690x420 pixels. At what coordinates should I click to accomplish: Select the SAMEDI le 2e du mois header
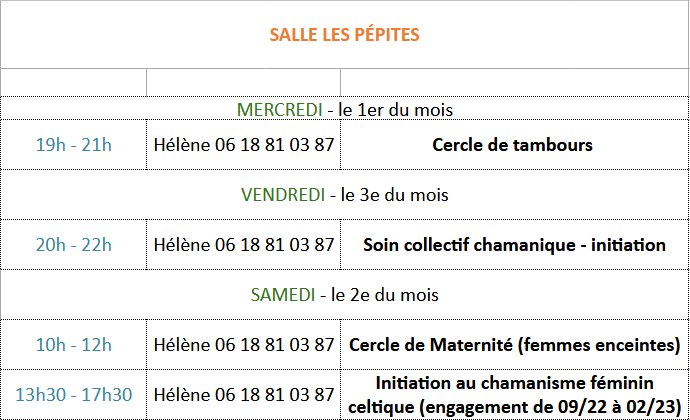click(345, 295)
